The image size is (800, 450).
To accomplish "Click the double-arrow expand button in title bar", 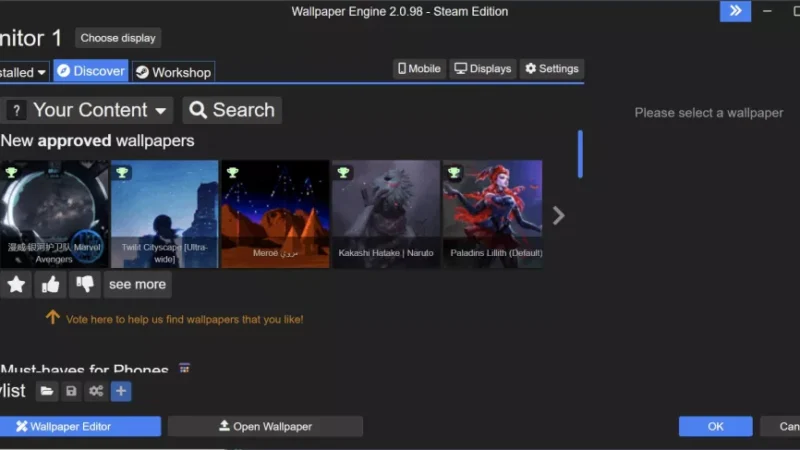I will 735,11.
